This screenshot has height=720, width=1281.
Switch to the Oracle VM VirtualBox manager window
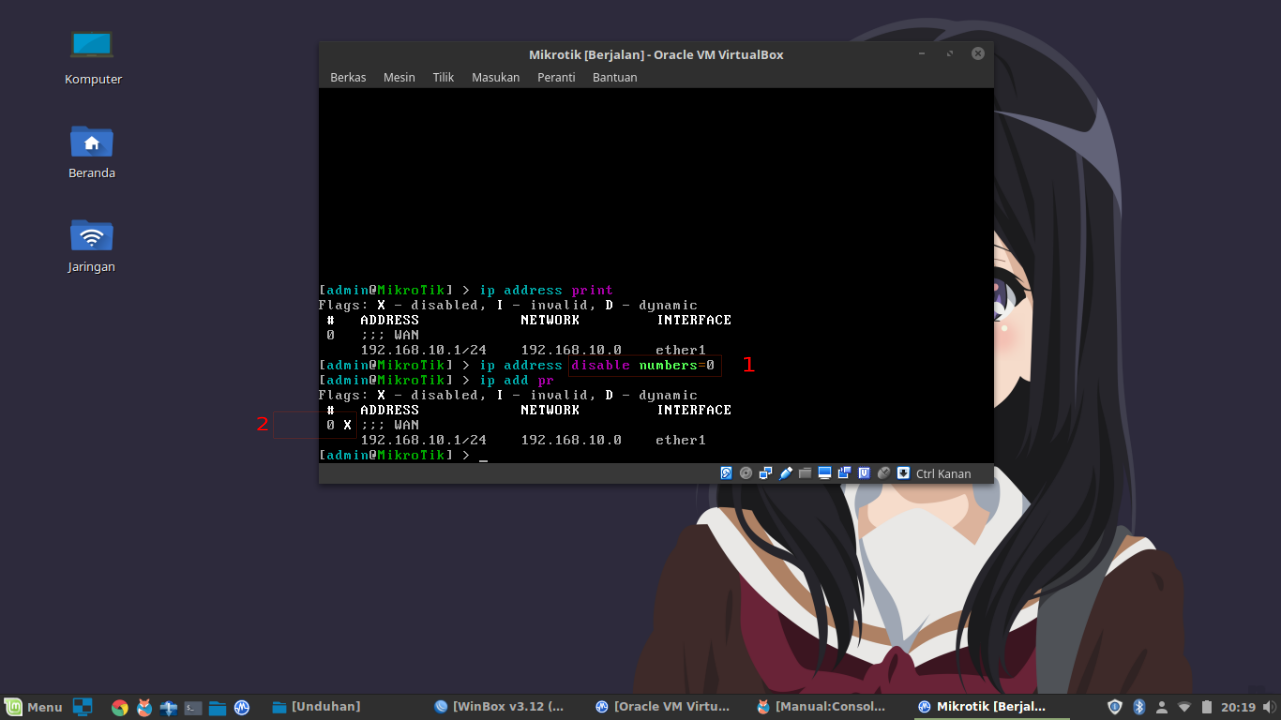(x=661, y=707)
